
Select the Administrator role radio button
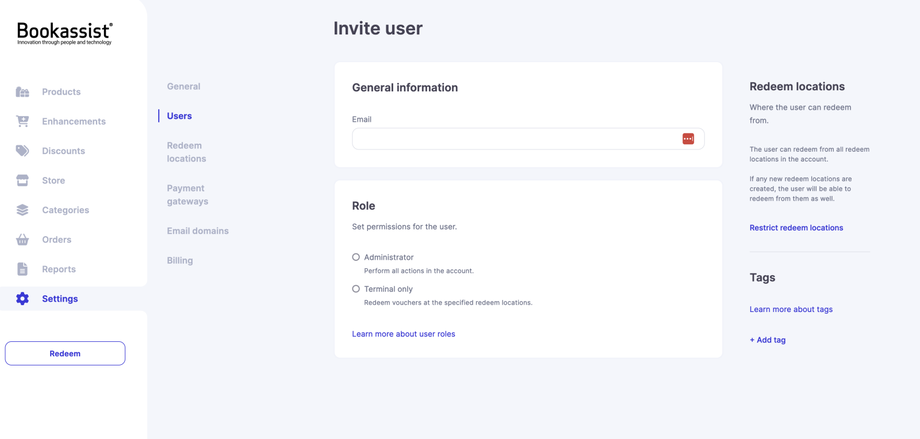pyautogui.click(x=356, y=257)
